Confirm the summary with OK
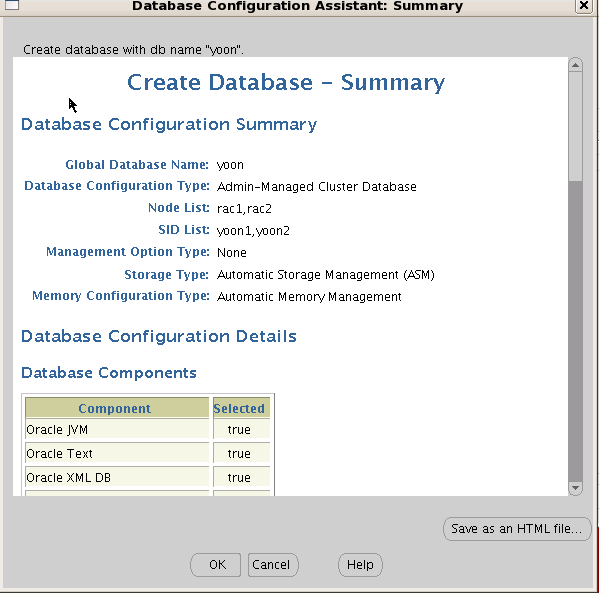 [x=215, y=565]
